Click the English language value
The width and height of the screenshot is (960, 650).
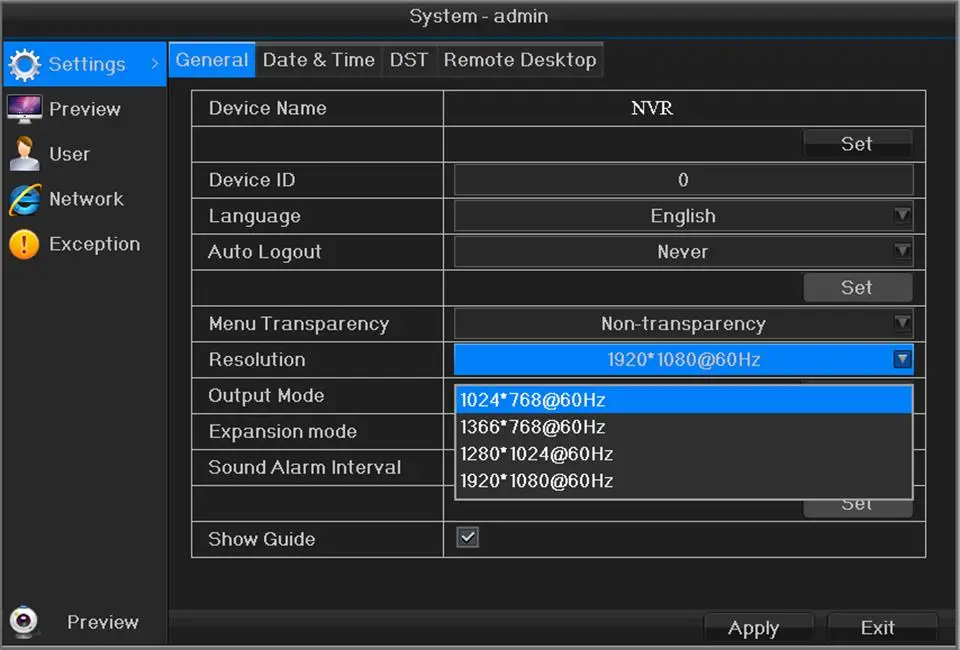coord(683,216)
